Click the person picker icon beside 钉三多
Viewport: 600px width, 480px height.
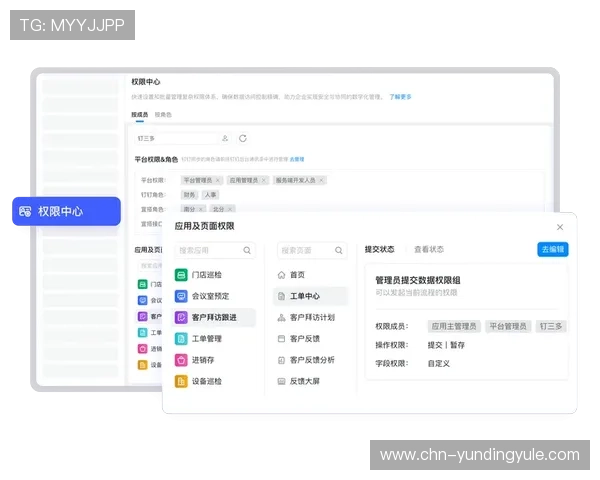225,138
